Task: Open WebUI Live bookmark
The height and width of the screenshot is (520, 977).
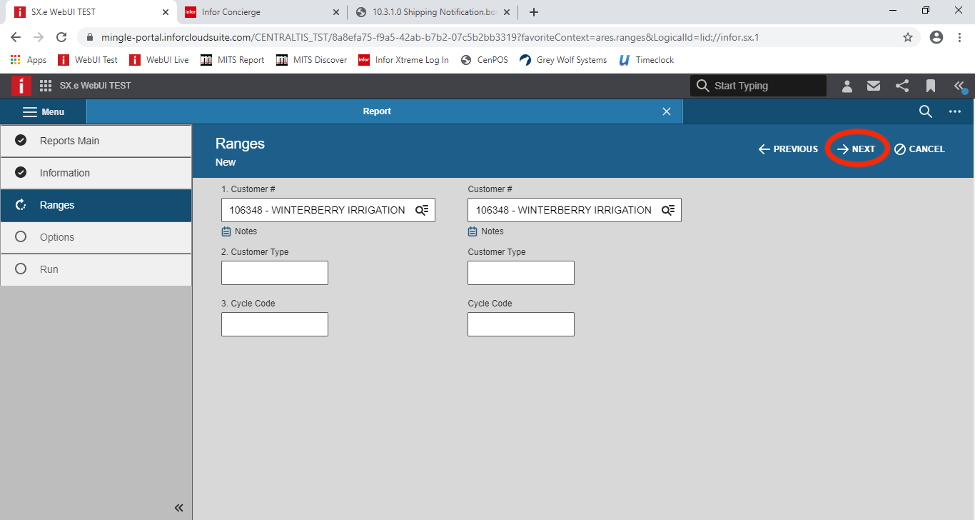Action: click(159, 60)
